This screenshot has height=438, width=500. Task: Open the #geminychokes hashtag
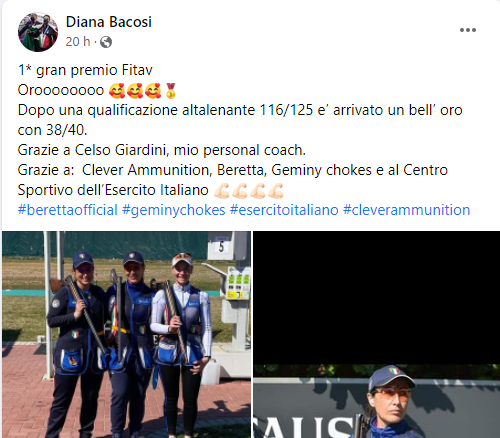(x=174, y=210)
